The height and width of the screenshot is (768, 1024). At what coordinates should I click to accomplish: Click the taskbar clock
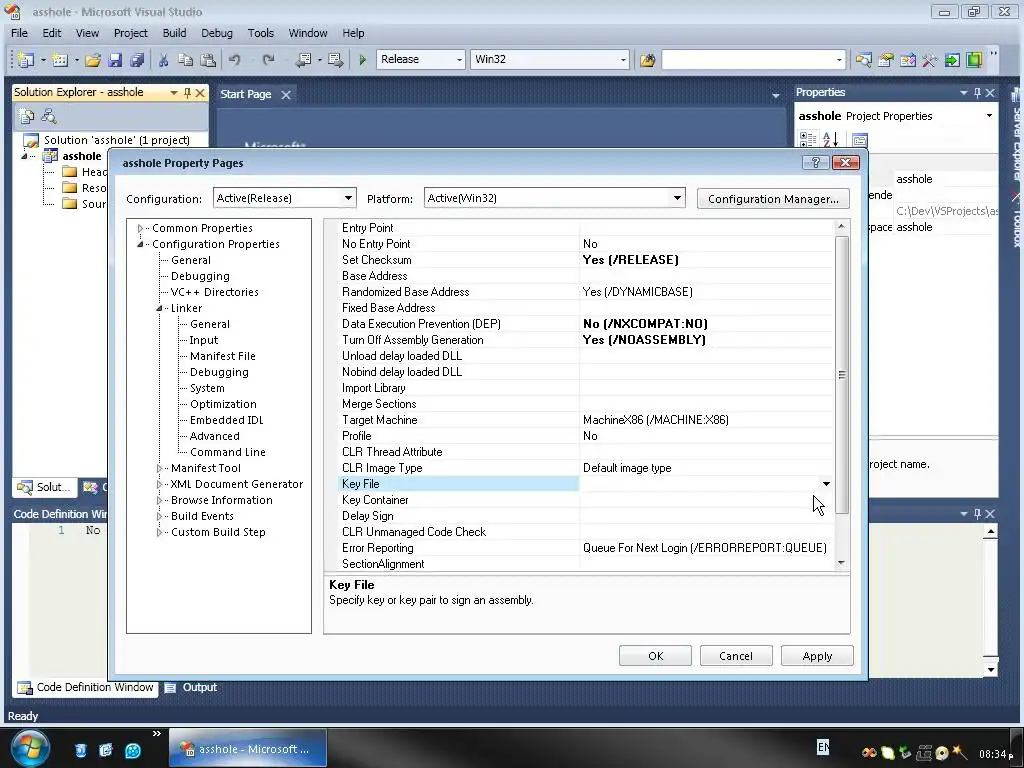(x=997, y=754)
